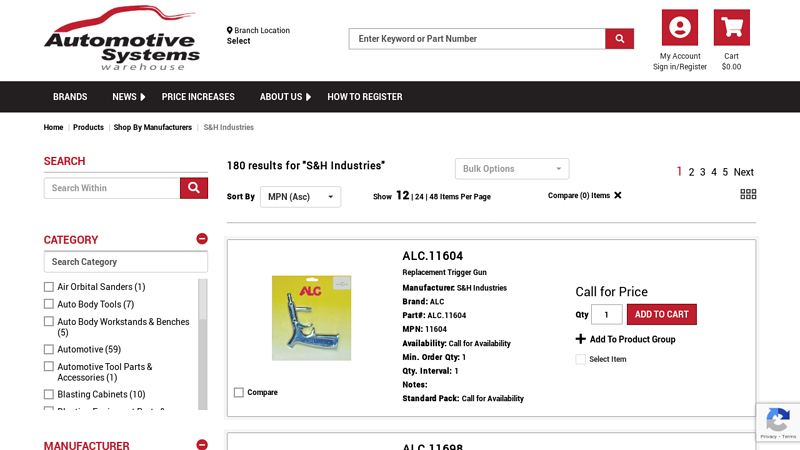Go to results page 2
Image resolution: width=800 pixels, height=450 pixels.
click(x=691, y=172)
